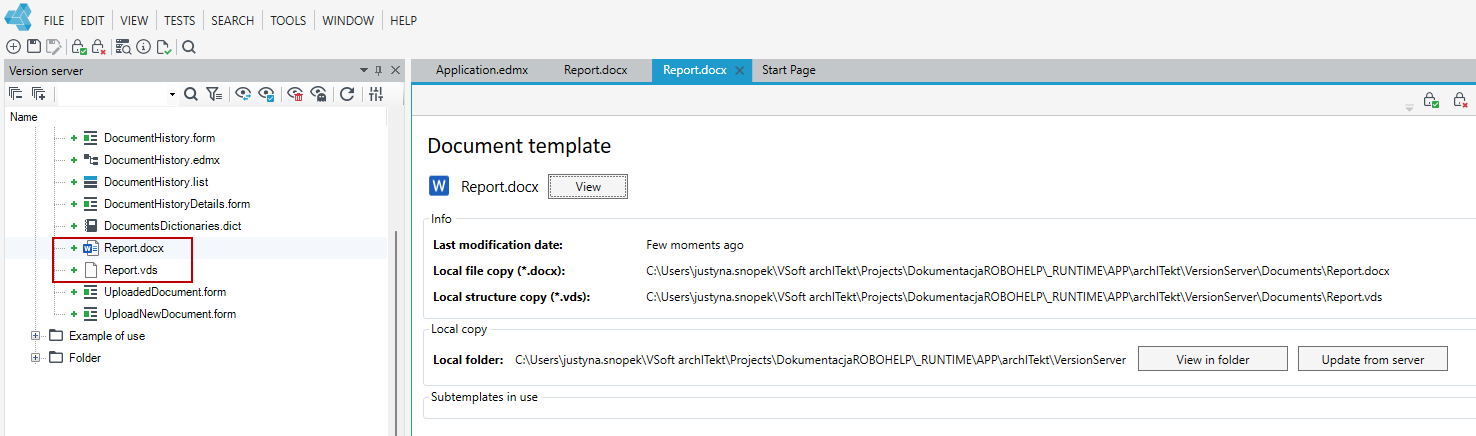Image resolution: width=1476 pixels, height=436 pixels.
Task: Click the archITekt application logo
Action: point(18,19)
